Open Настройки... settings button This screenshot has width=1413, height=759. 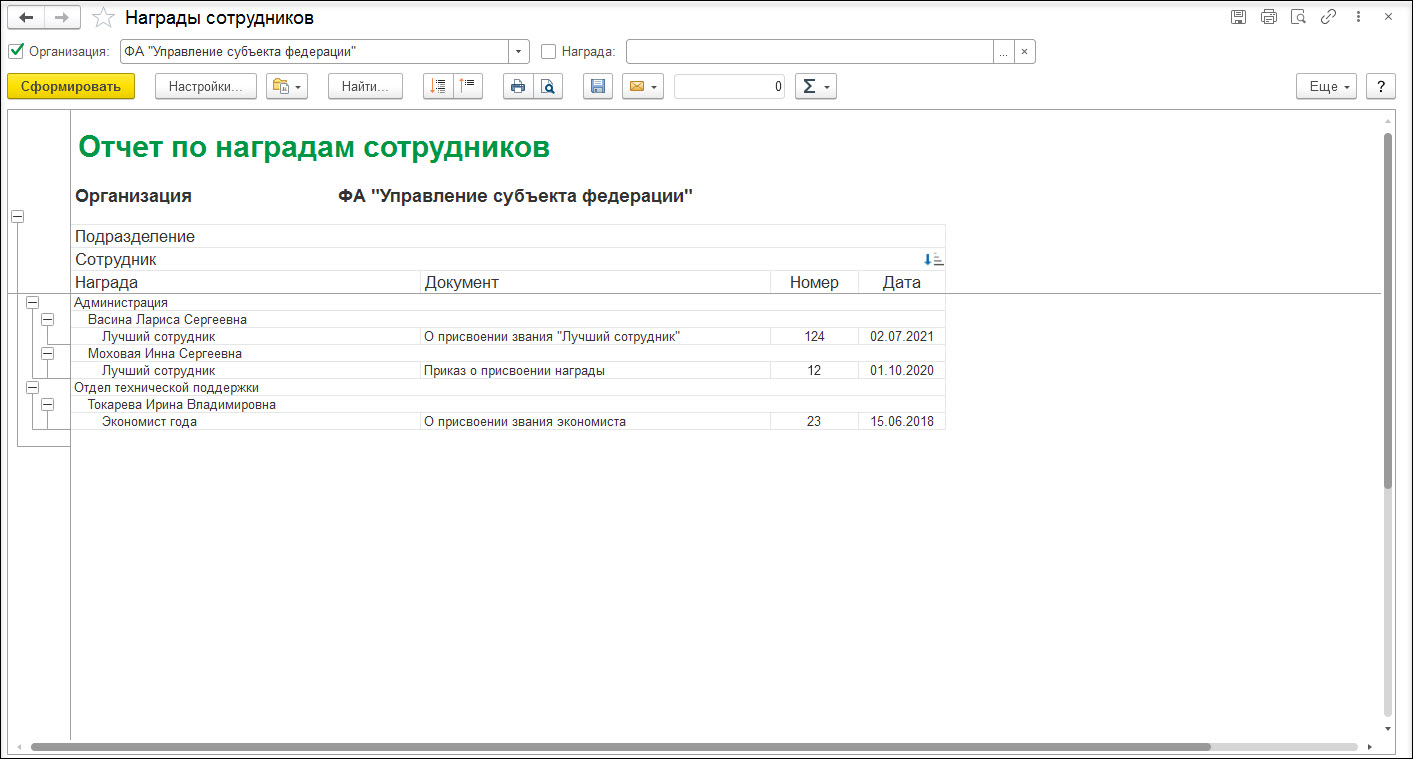click(x=206, y=87)
